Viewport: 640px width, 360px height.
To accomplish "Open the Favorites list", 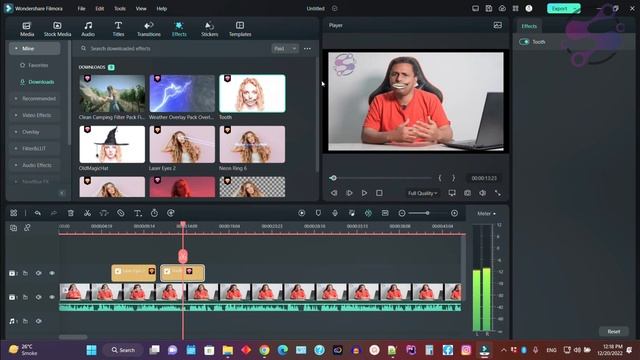I will pos(34,65).
